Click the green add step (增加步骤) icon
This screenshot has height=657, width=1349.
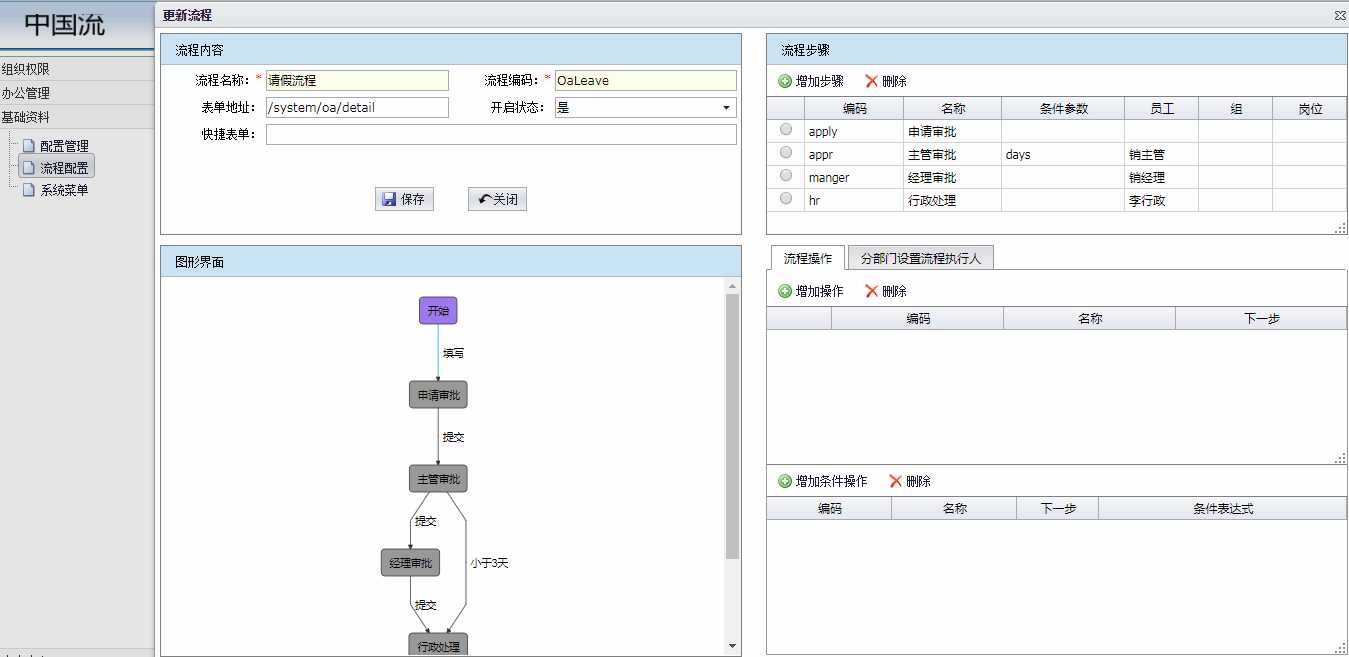785,81
